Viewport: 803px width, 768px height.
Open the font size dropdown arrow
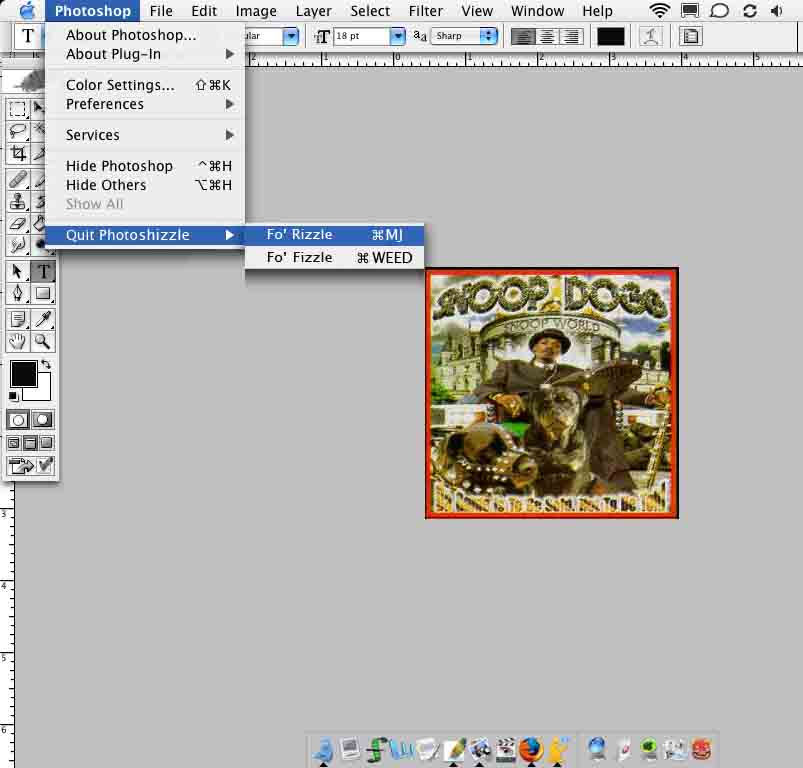[x=397, y=36]
